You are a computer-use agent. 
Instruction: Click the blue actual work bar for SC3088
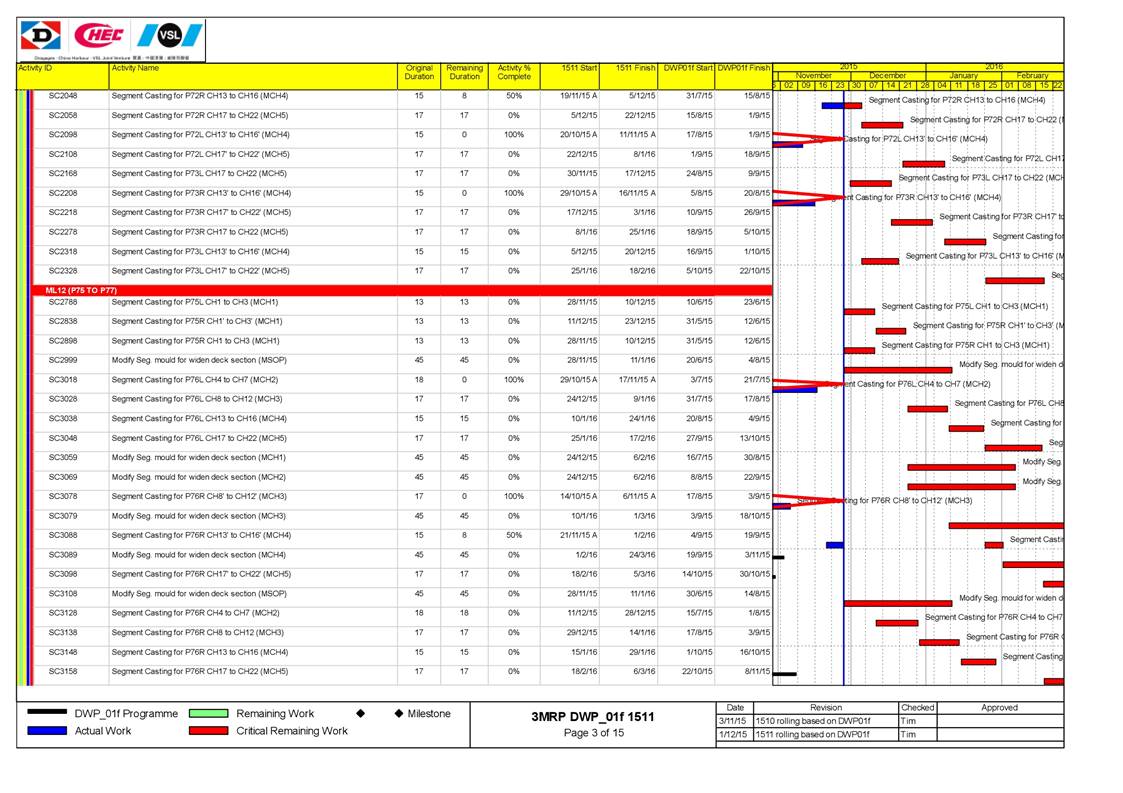click(834, 545)
